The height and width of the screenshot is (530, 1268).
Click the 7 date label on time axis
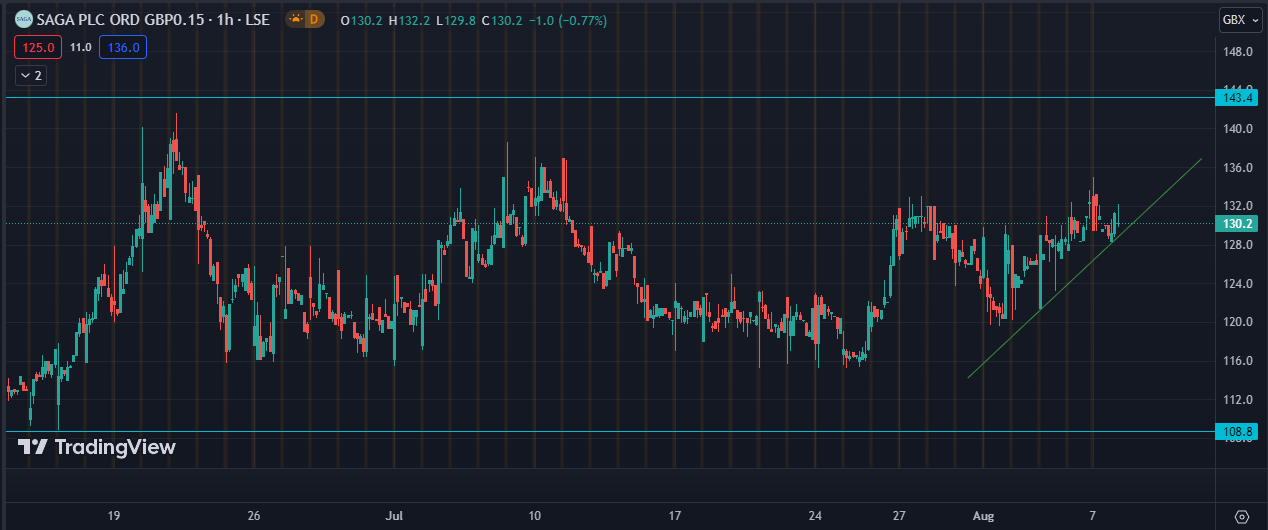1093,516
